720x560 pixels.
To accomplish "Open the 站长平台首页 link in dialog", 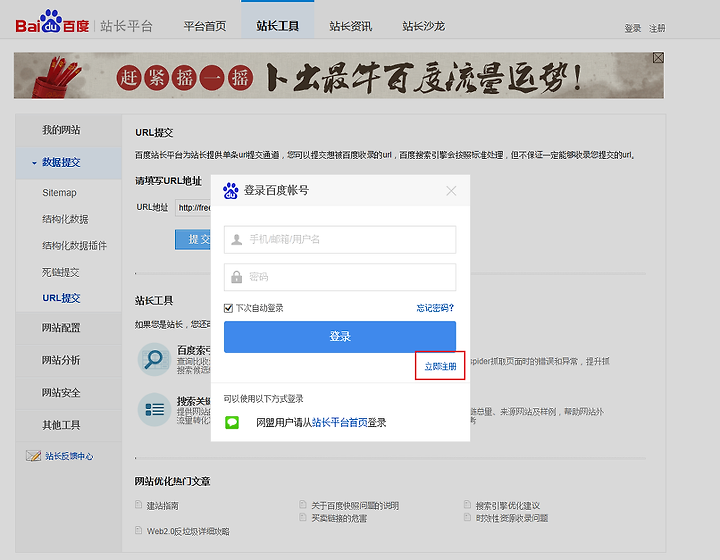I will (x=339, y=422).
